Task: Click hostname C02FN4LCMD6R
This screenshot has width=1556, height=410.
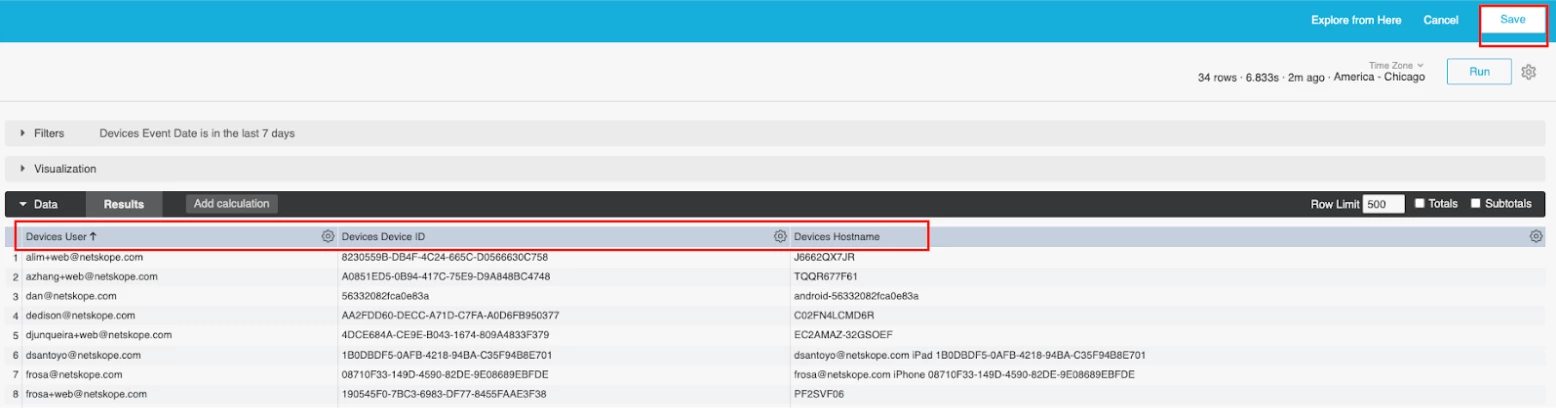Action: click(834, 315)
